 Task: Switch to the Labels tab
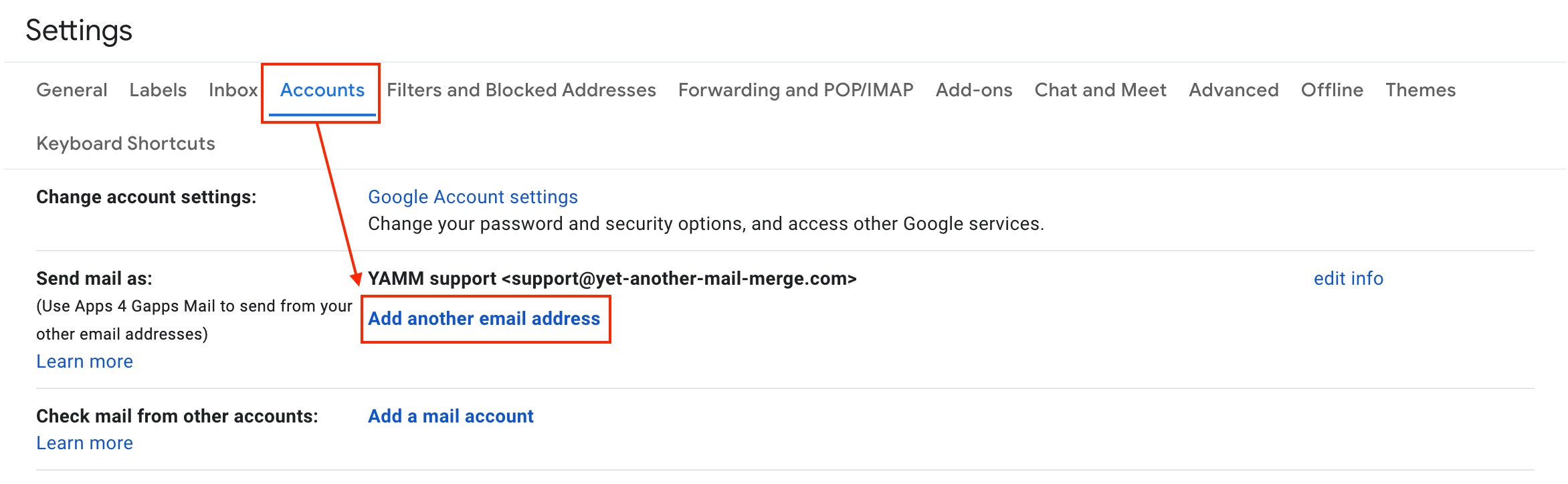pyautogui.click(x=158, y=90)
